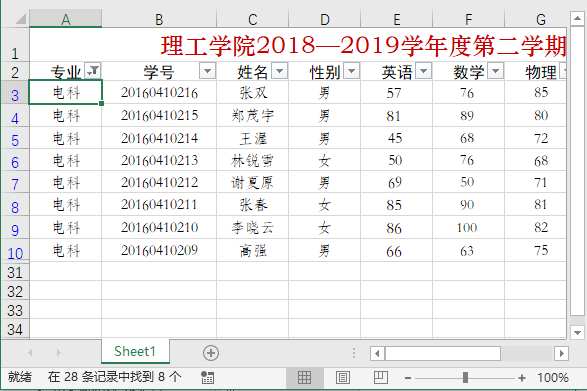
Task: Add a new sheet with plus icon
Action: pyautogui.click(x=211, y=353)
